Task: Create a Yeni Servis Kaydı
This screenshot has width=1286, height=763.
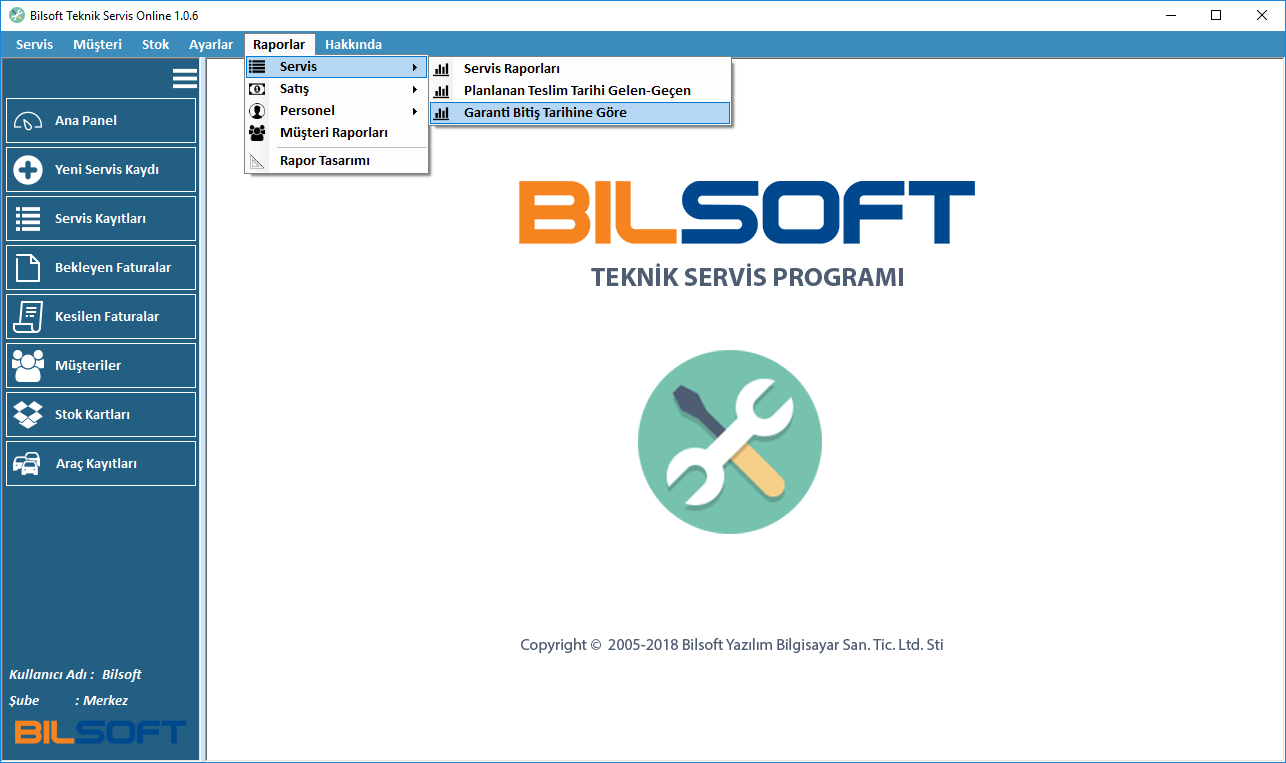Action: click(101, 170)
